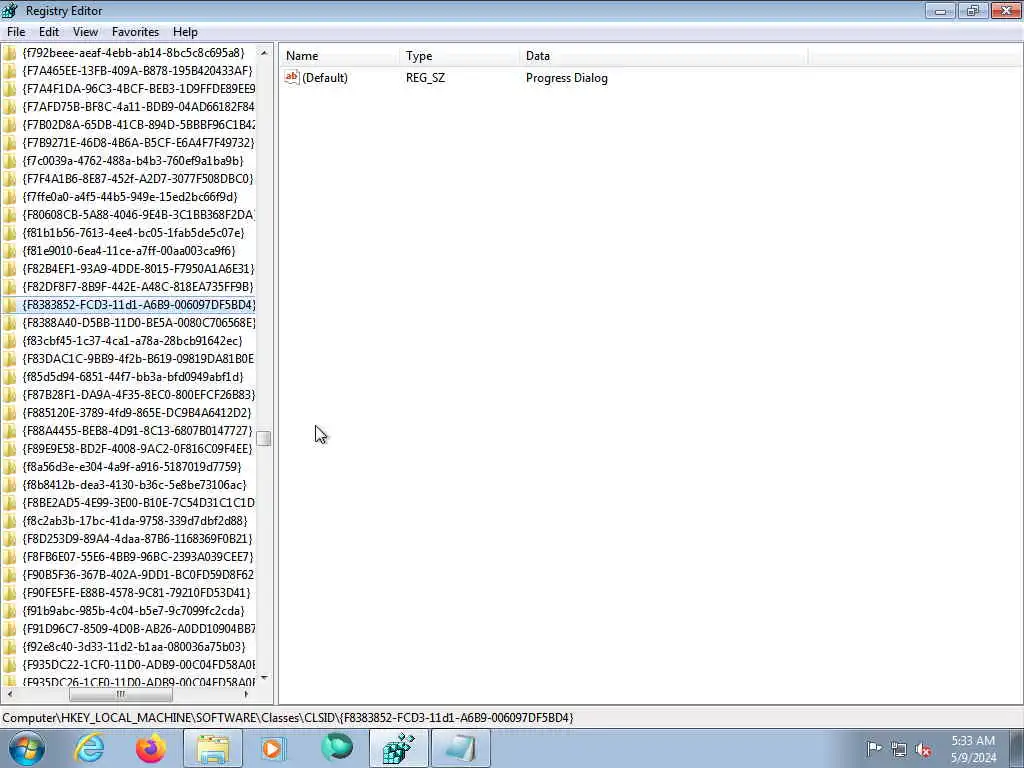
Task: Click folder icon of {F7A4F1DA-96C3-4BCF key
Action: click(9, 89)
